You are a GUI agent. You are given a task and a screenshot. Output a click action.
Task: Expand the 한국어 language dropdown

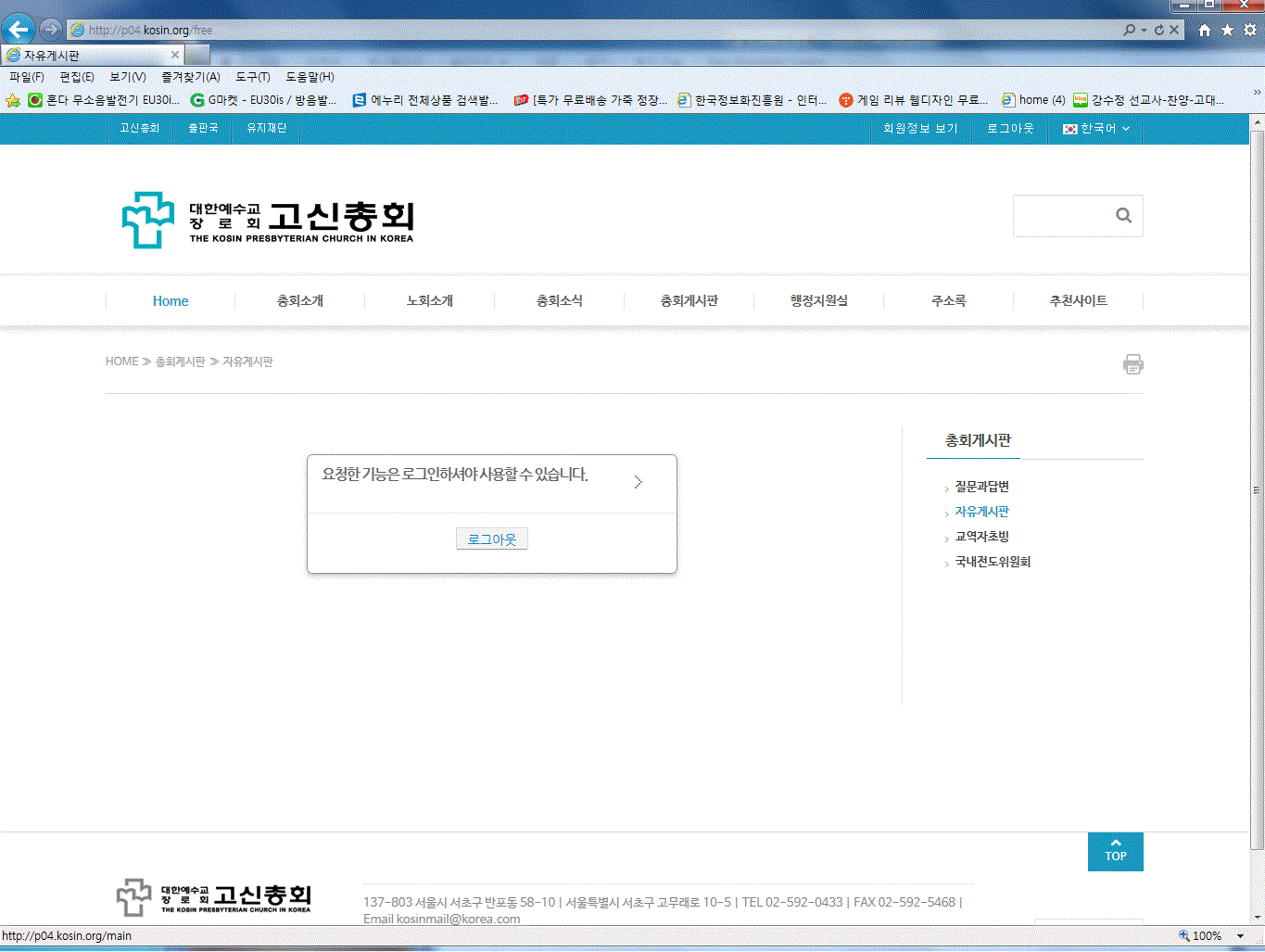pos(1096,129)
